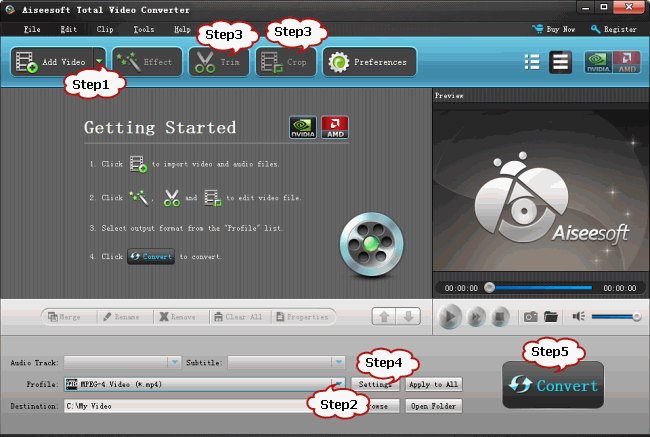The height and width of the screenshot is (437, 650).
Task: Click the import video icon in step 1
Action: pyautogui.click(x=138, y=164)
